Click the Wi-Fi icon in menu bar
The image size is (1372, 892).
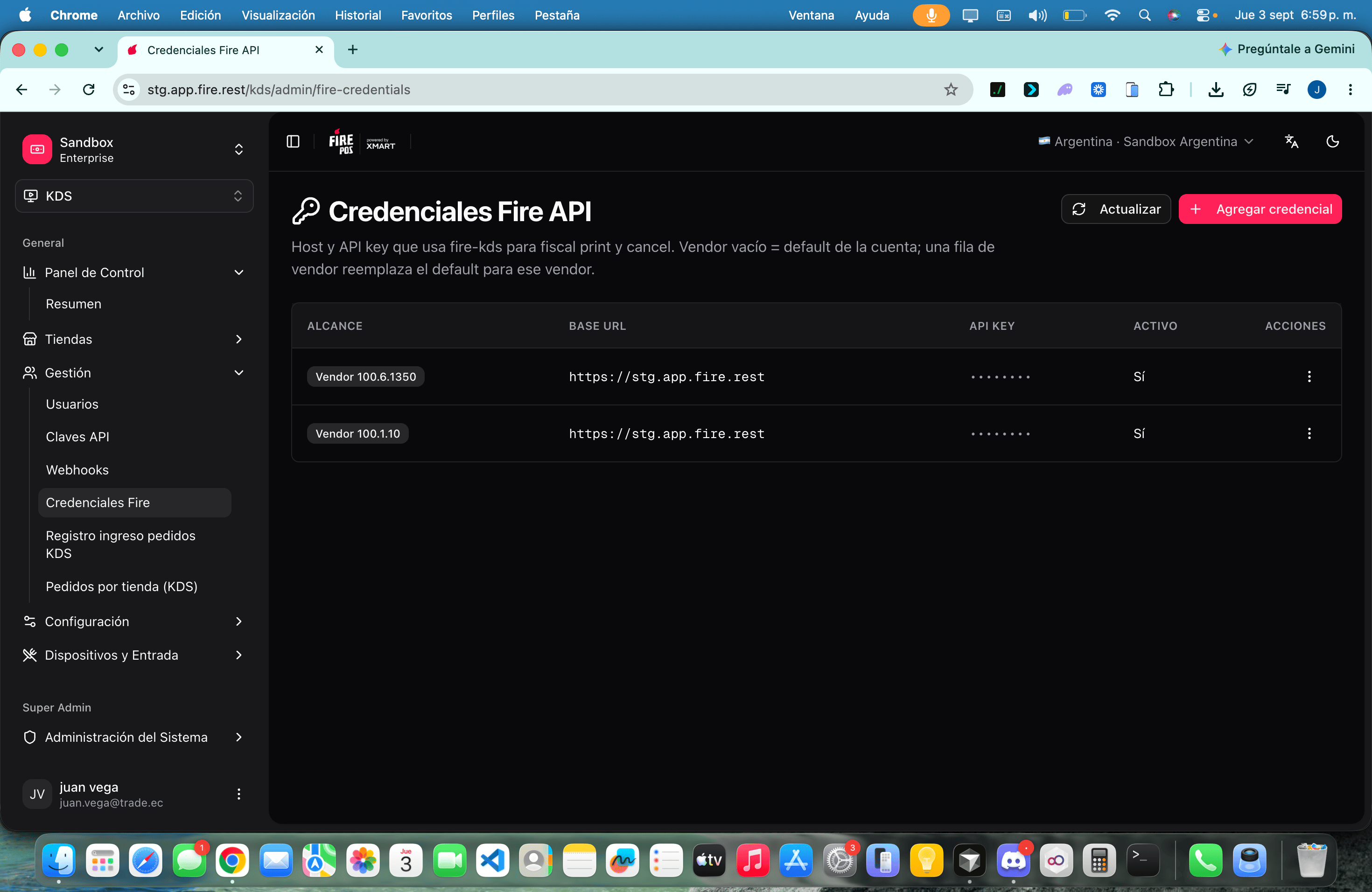[1112, 15]
